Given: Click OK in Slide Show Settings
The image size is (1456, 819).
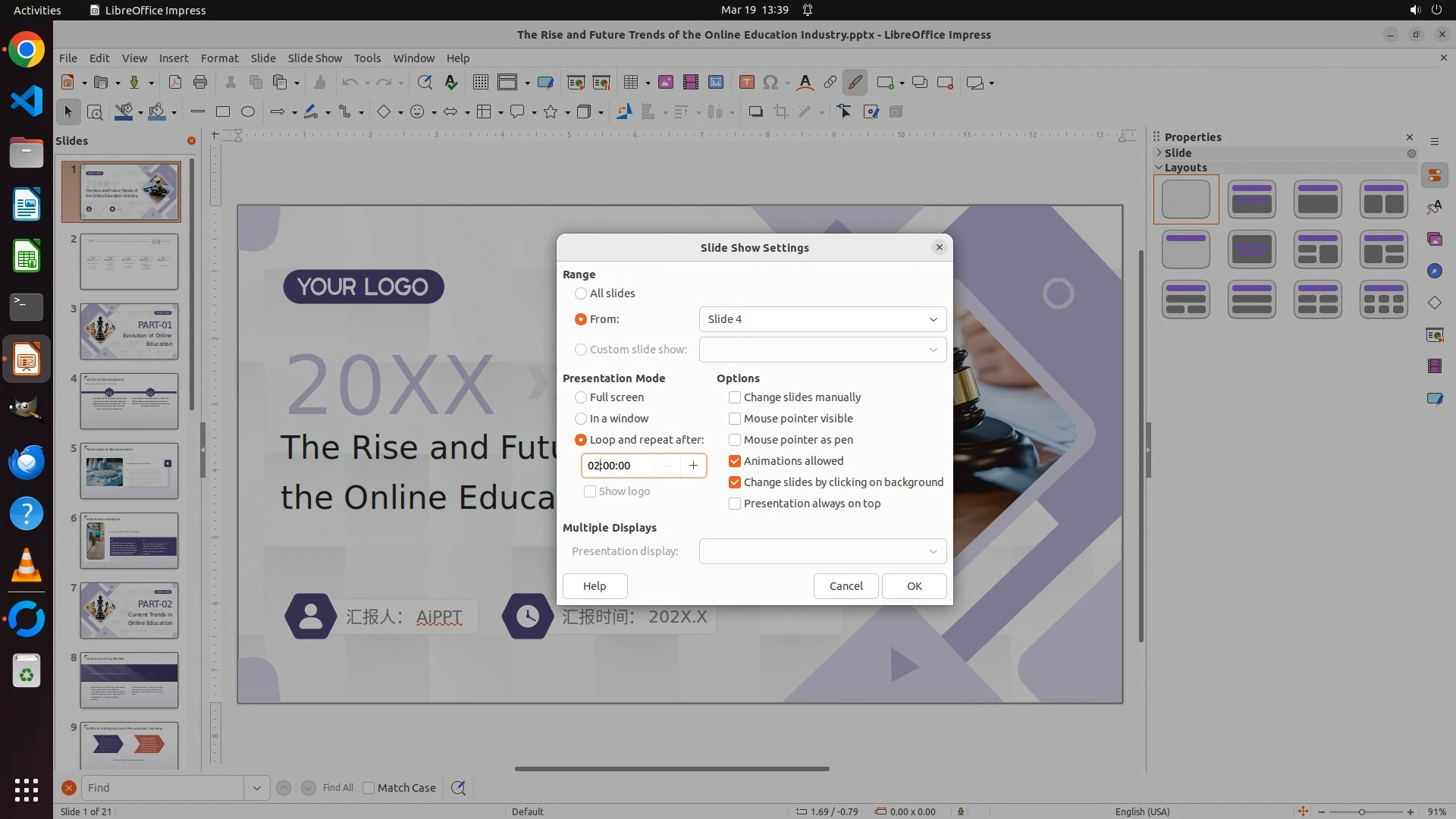Looking at the screenshot, I should [x=915, y=586].
